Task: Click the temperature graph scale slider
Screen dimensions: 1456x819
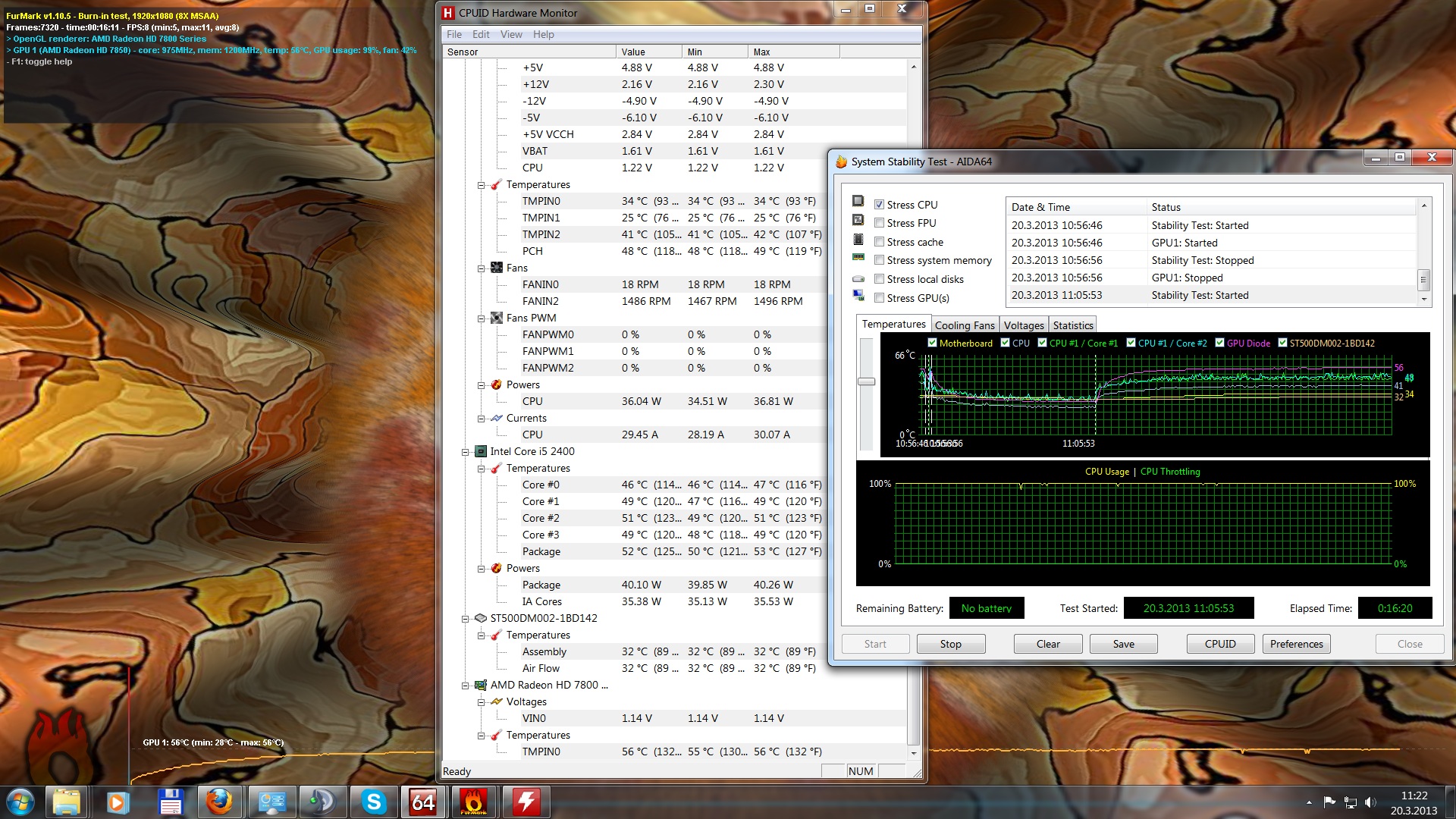Action: (x=866, y=381)
